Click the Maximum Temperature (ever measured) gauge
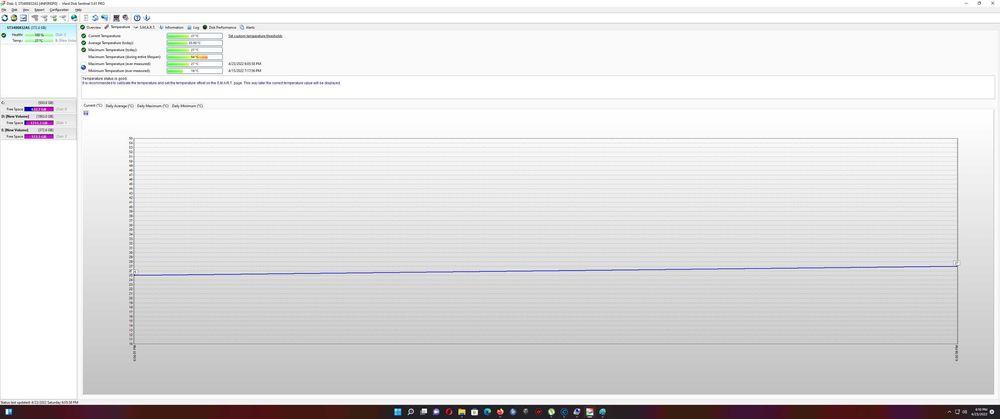Image resolution: width=1000 pixels, height=419 pixels. click(195, 64)
